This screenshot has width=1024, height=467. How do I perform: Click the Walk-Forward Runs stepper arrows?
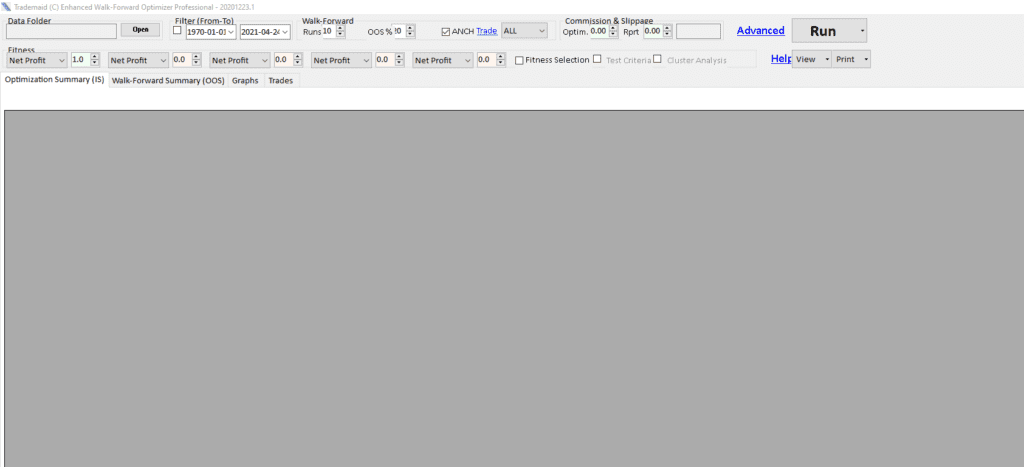tap(341, 31)
